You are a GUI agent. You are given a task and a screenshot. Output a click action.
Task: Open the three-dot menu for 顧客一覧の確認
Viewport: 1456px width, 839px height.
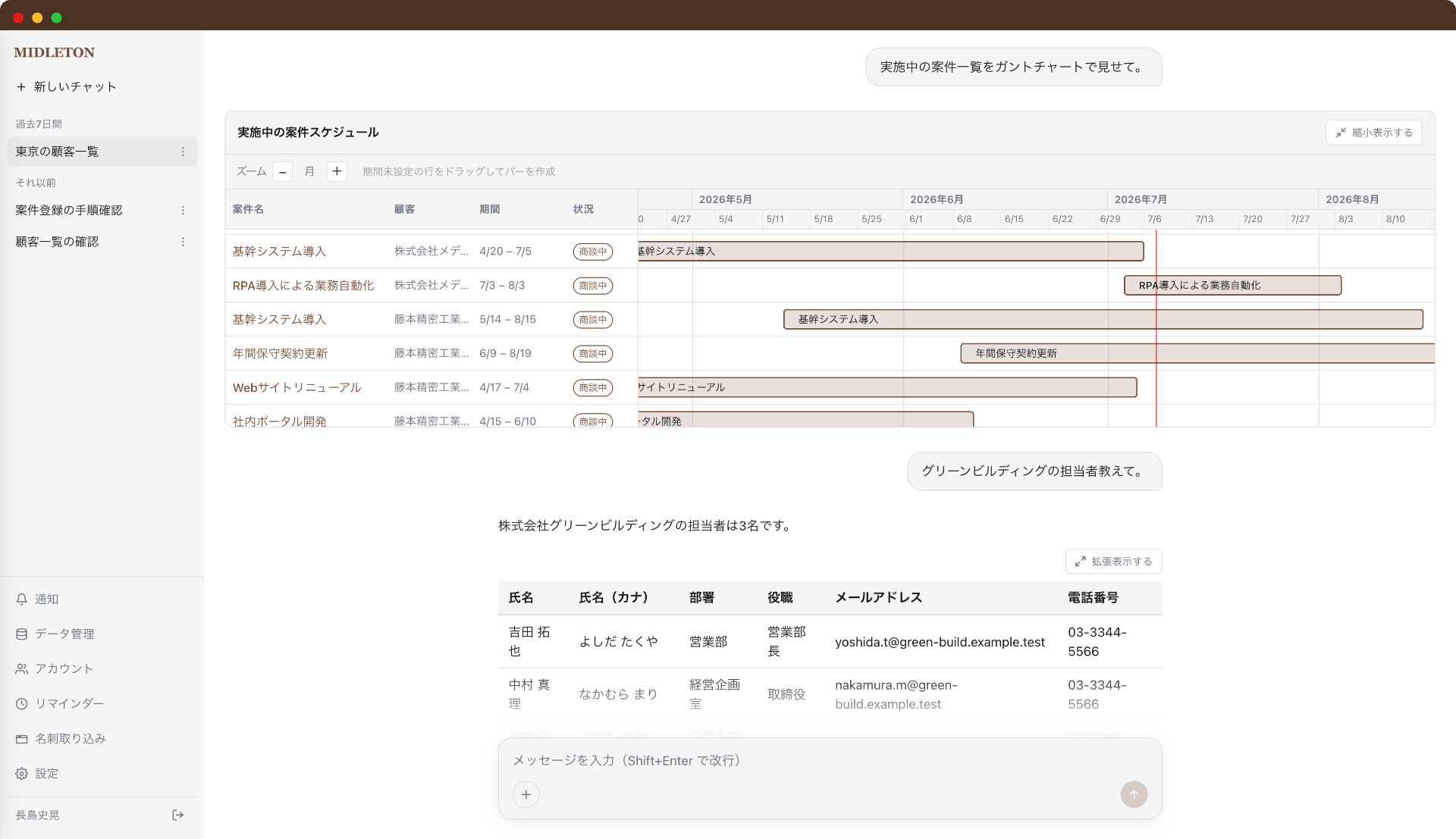coord(183,242)
